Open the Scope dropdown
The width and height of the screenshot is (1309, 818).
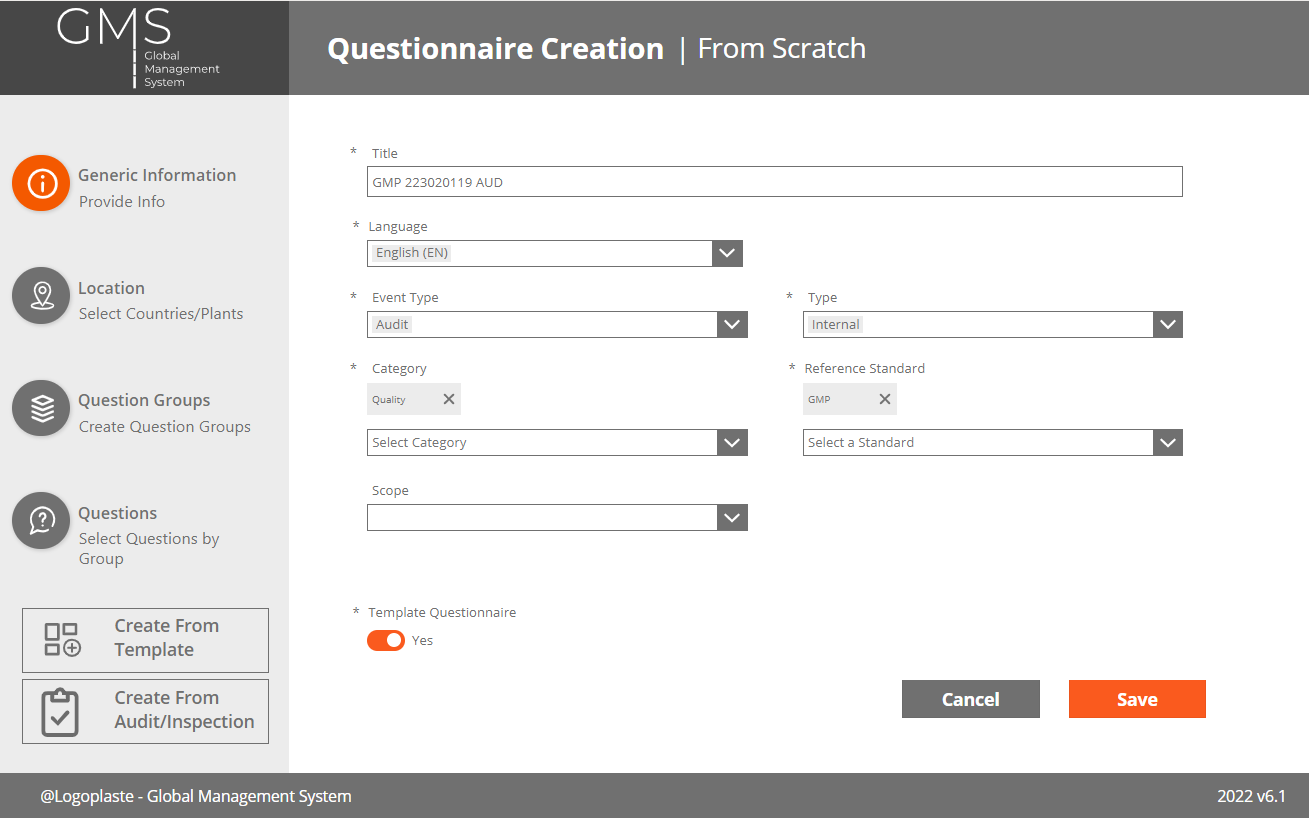(732, 517)
